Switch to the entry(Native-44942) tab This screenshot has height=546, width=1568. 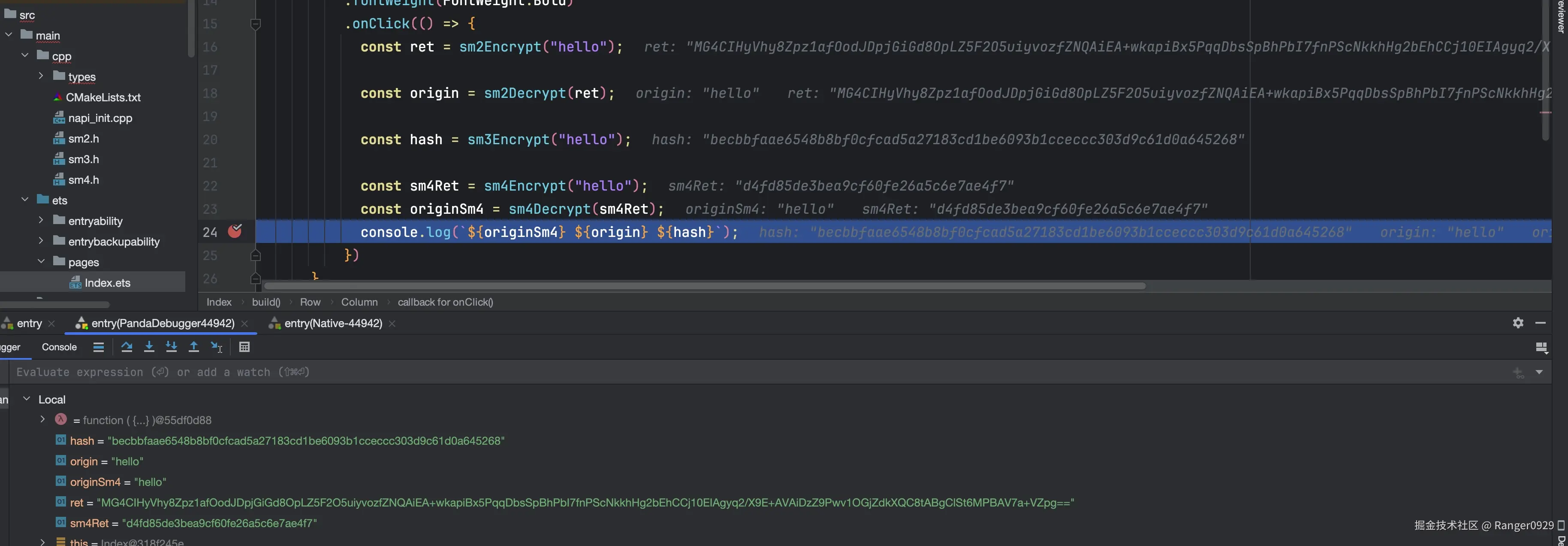coord(332,323)
